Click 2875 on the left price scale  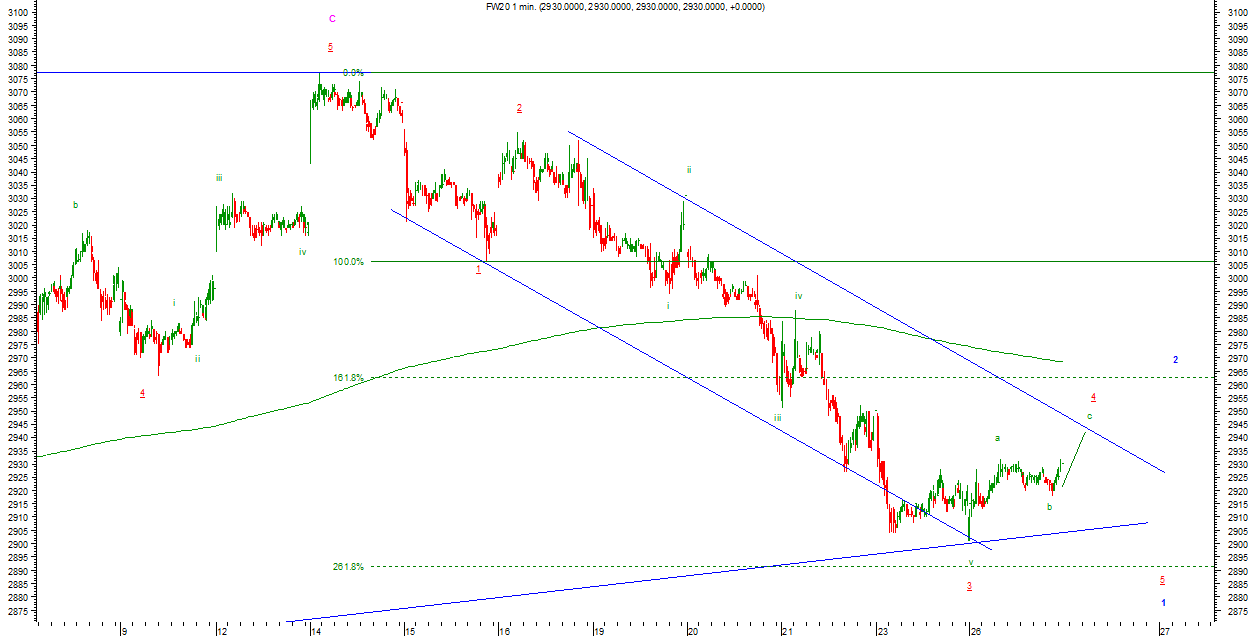tap(16, 610)
